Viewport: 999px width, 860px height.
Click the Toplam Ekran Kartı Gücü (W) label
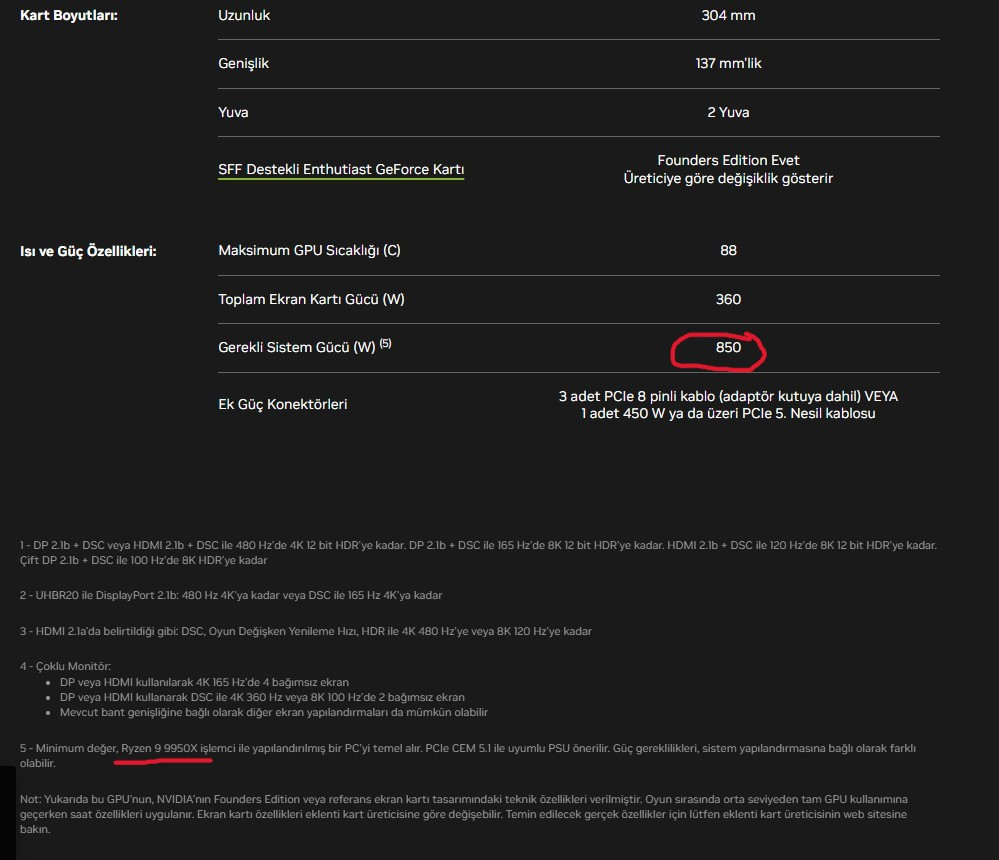coord(312,299)
